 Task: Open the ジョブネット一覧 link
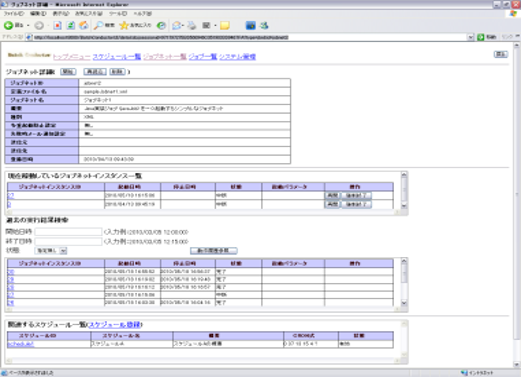click(165, 57)
